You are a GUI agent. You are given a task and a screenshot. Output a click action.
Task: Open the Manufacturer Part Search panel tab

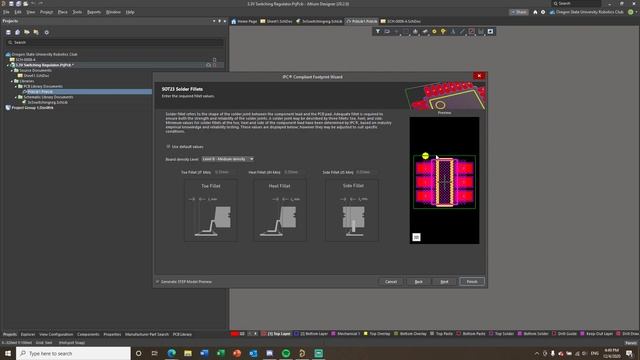(147, 334)
